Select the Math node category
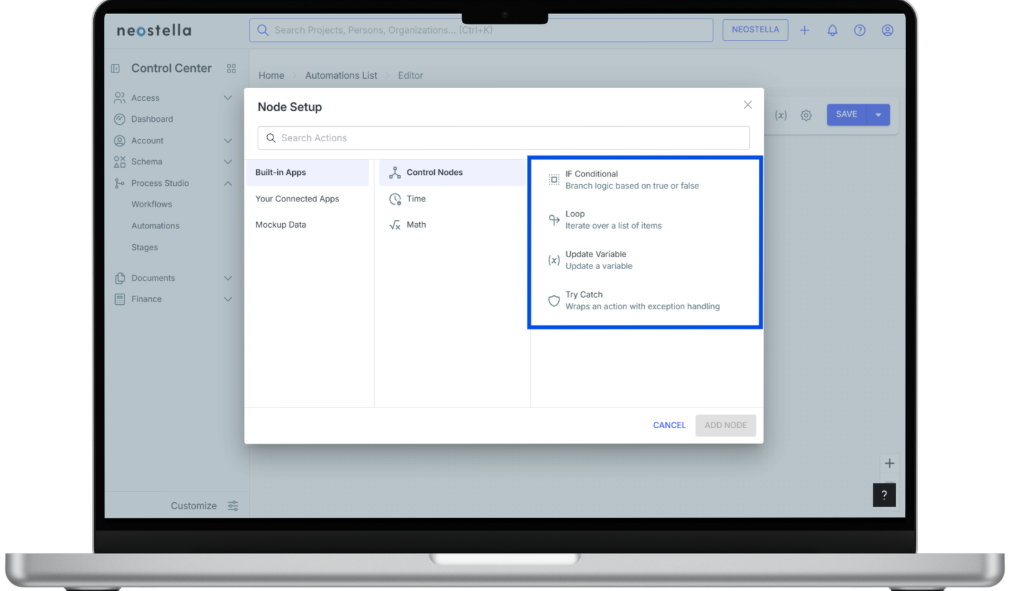 tap(415, 225)
